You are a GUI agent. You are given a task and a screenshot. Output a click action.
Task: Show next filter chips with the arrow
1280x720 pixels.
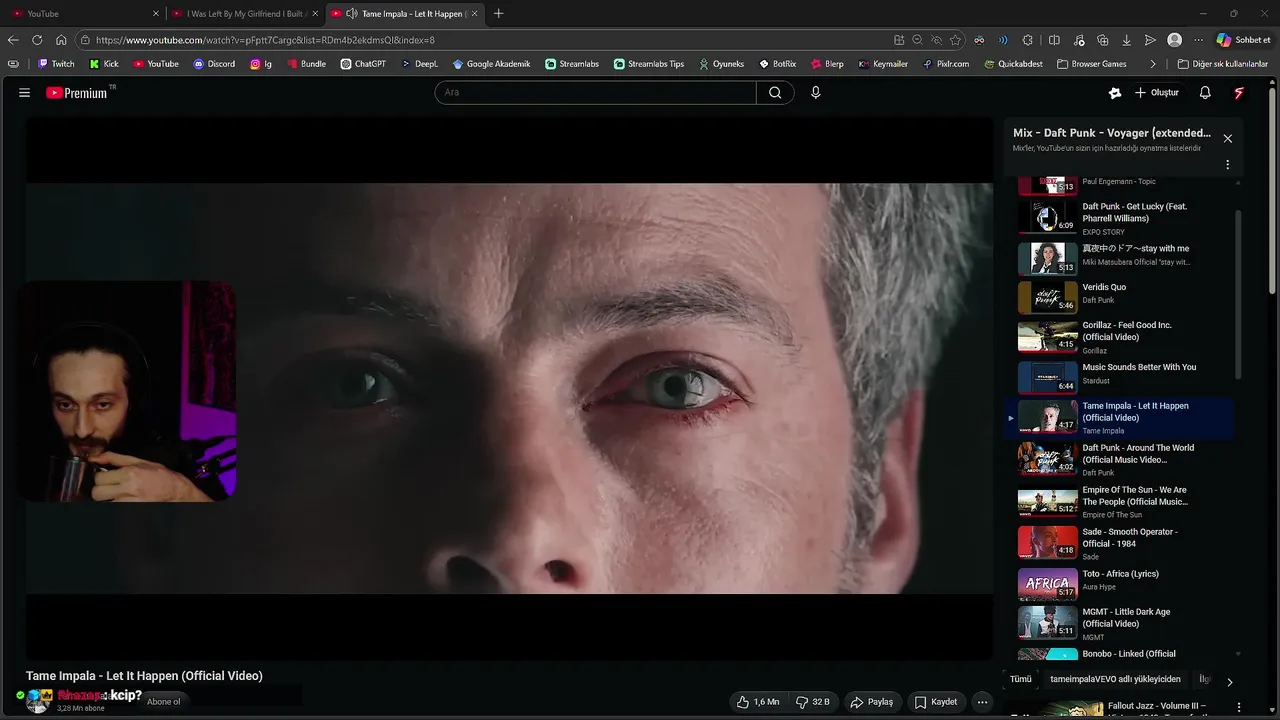(1229, 682)
